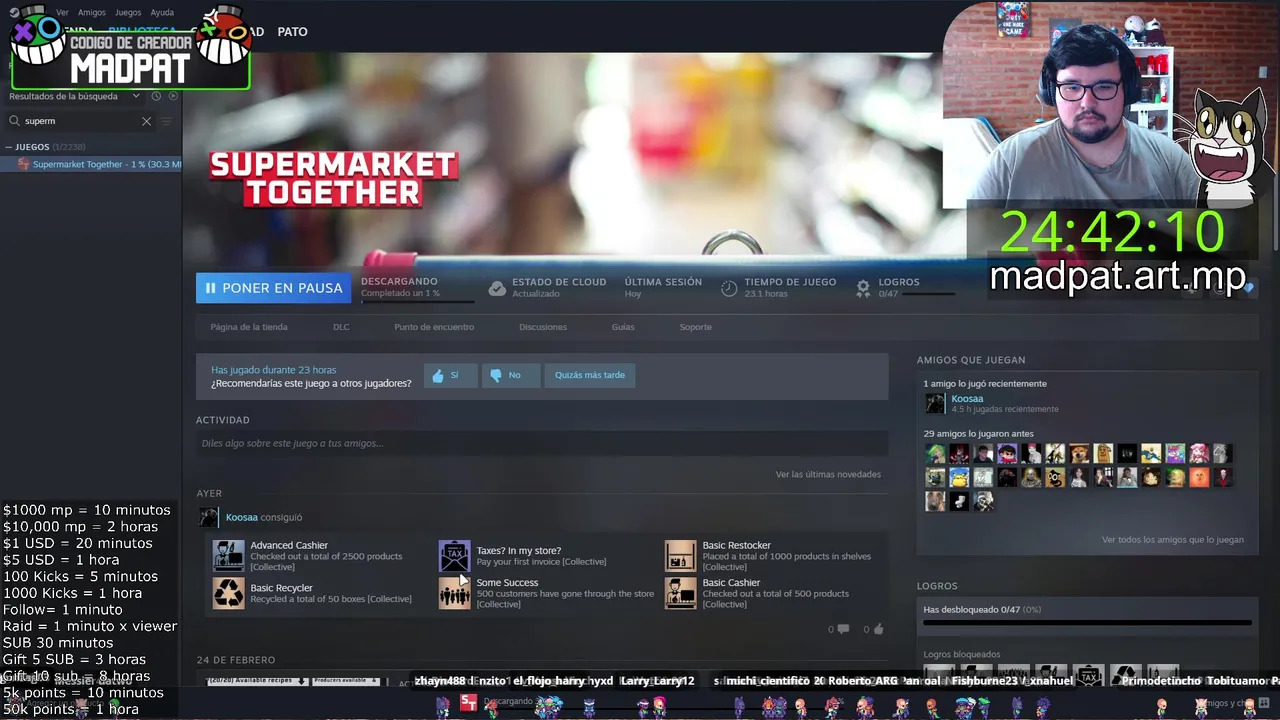Click the activity text field Diles algo

pos(542,443)
